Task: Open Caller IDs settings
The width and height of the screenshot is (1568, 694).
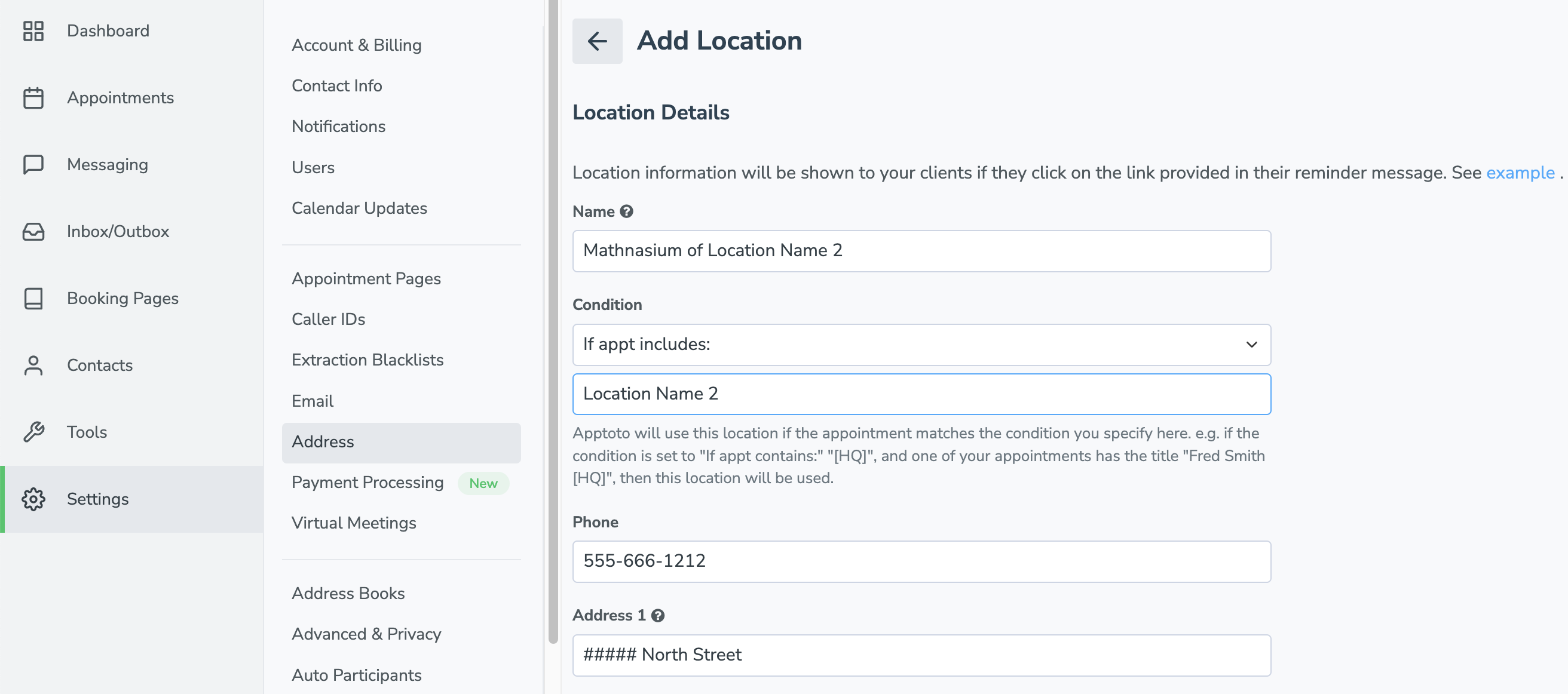Action: [x=328, y=320]
